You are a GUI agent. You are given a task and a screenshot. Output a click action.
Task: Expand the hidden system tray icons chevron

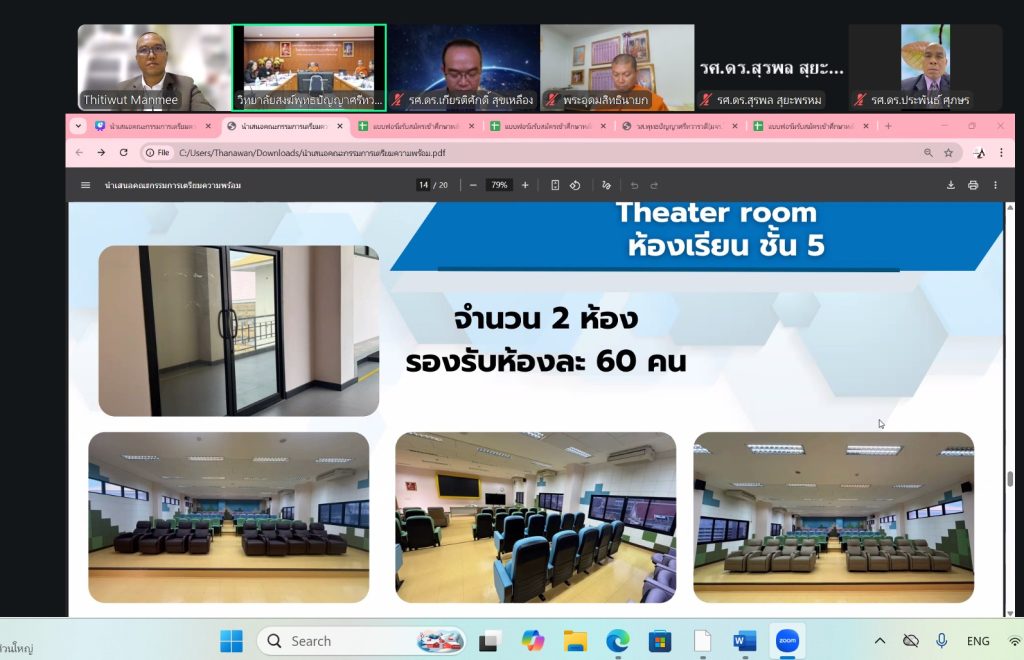pos(880,641)
